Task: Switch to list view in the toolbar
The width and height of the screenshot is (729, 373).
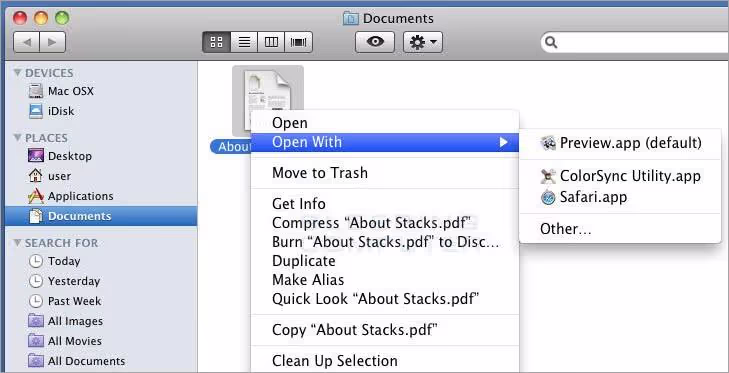Action: [244, 42]
